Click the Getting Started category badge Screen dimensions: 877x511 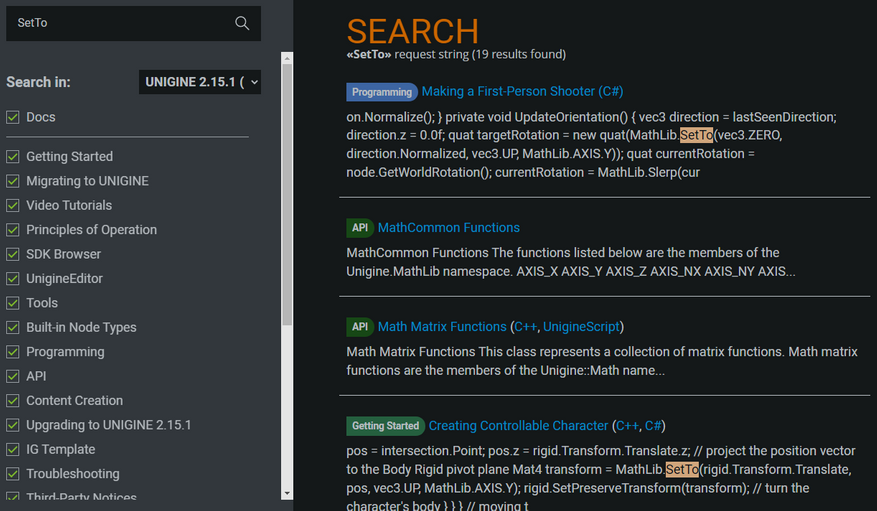coord(385,426)
